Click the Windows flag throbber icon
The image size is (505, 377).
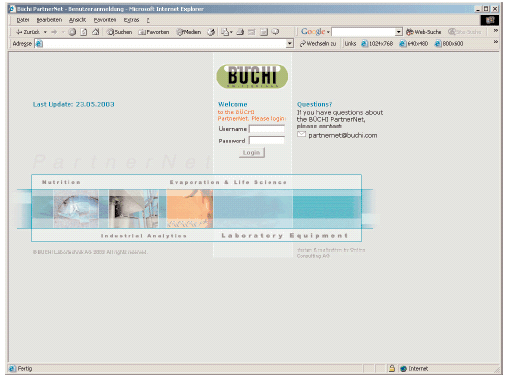tap(490, 20)
